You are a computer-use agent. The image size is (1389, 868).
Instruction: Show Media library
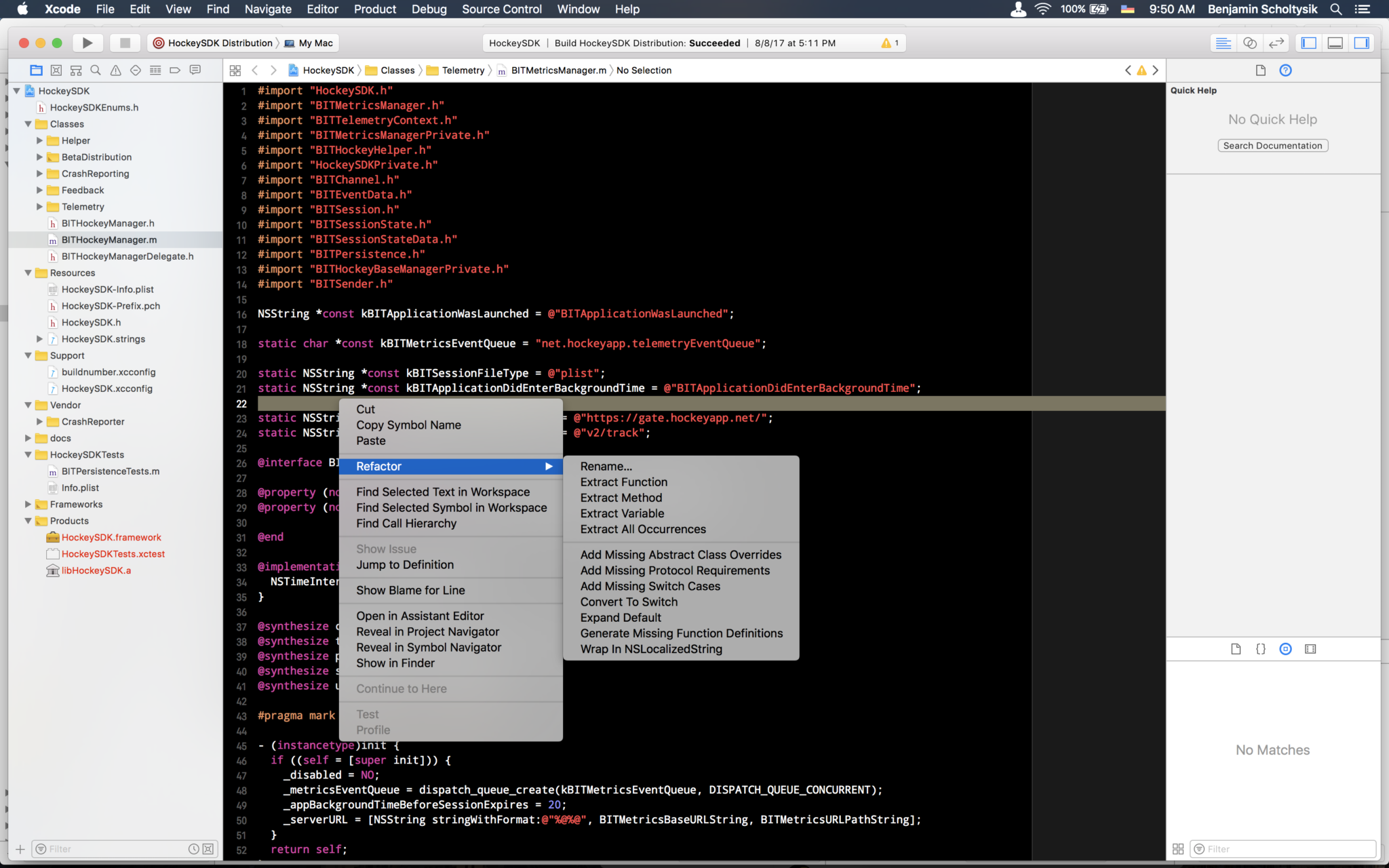click(1310, 649)
